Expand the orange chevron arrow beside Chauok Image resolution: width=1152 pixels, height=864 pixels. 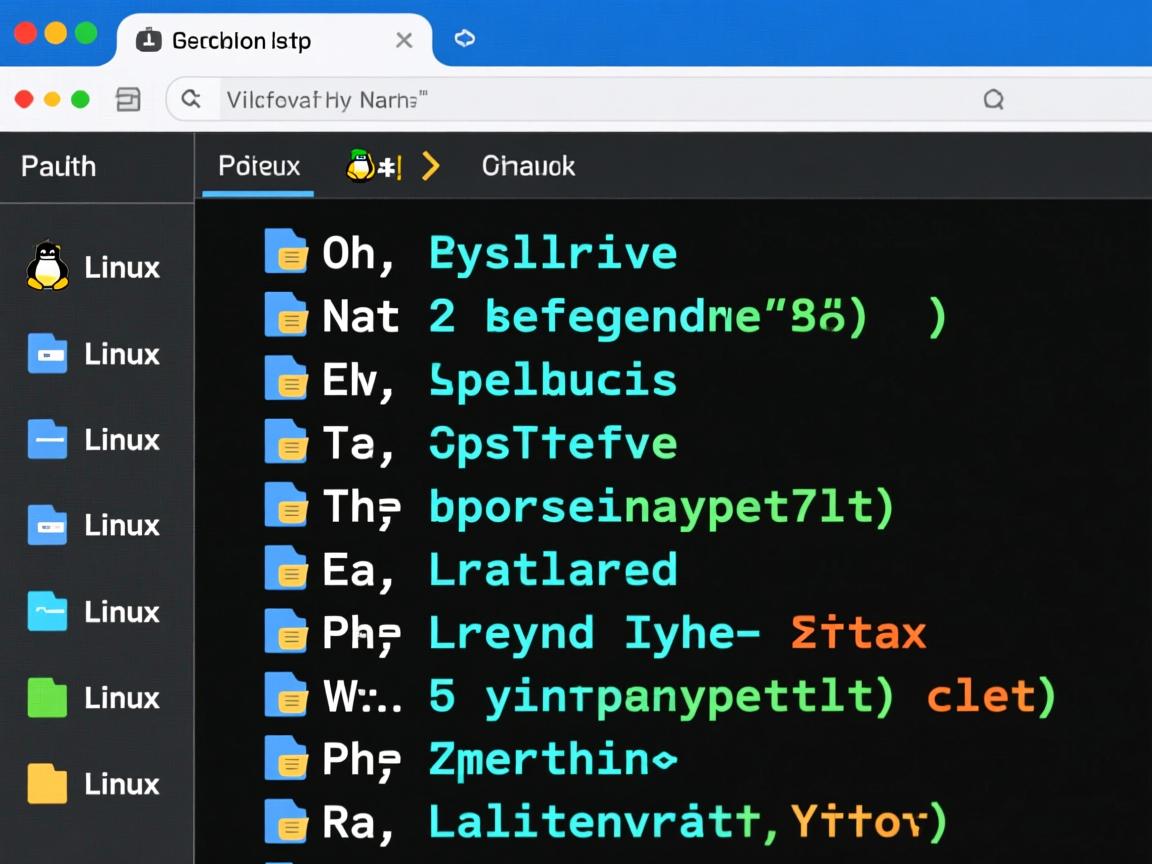[431, 166]
